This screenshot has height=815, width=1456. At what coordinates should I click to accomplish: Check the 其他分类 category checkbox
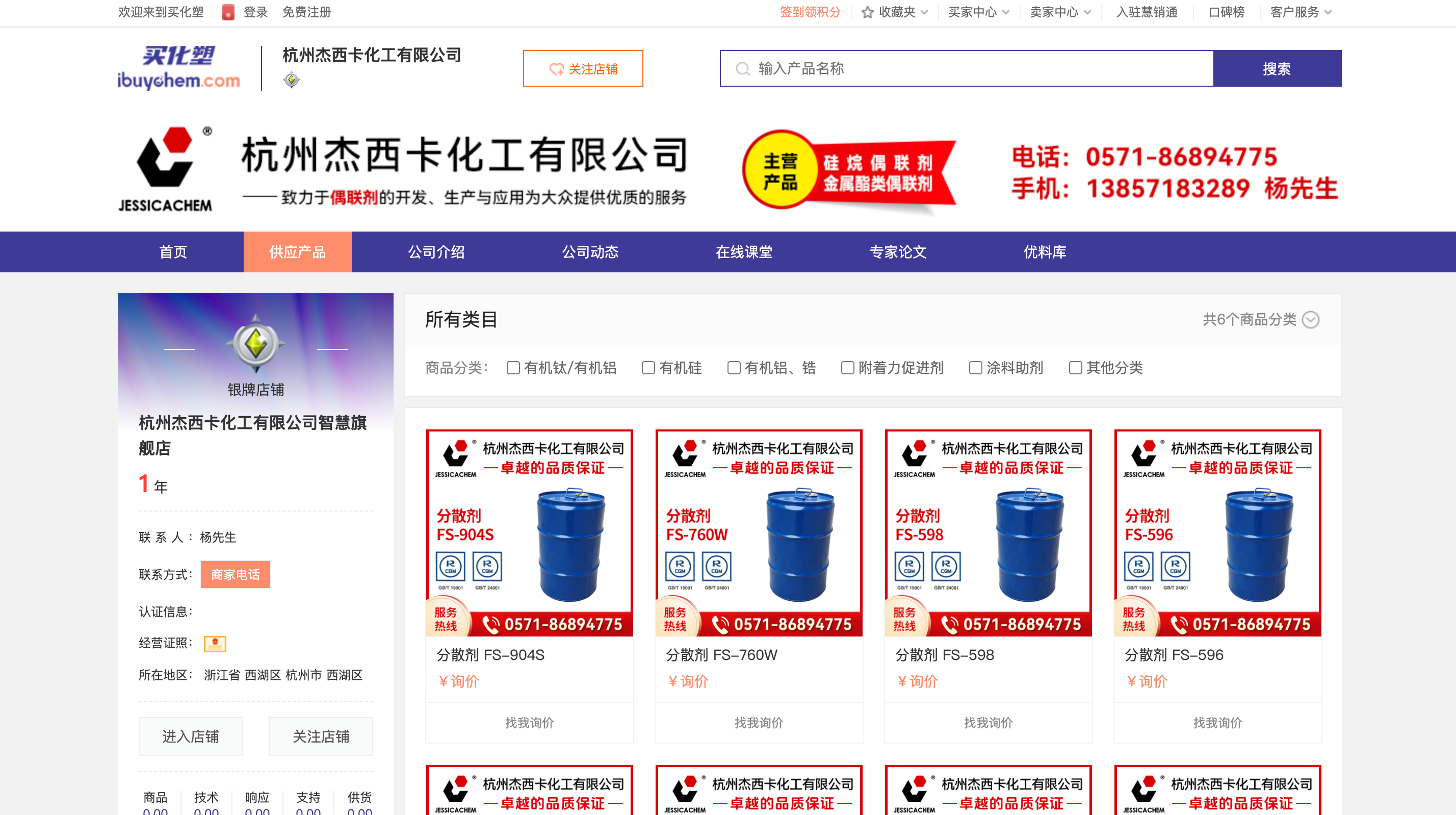[x=1075, y=368]
